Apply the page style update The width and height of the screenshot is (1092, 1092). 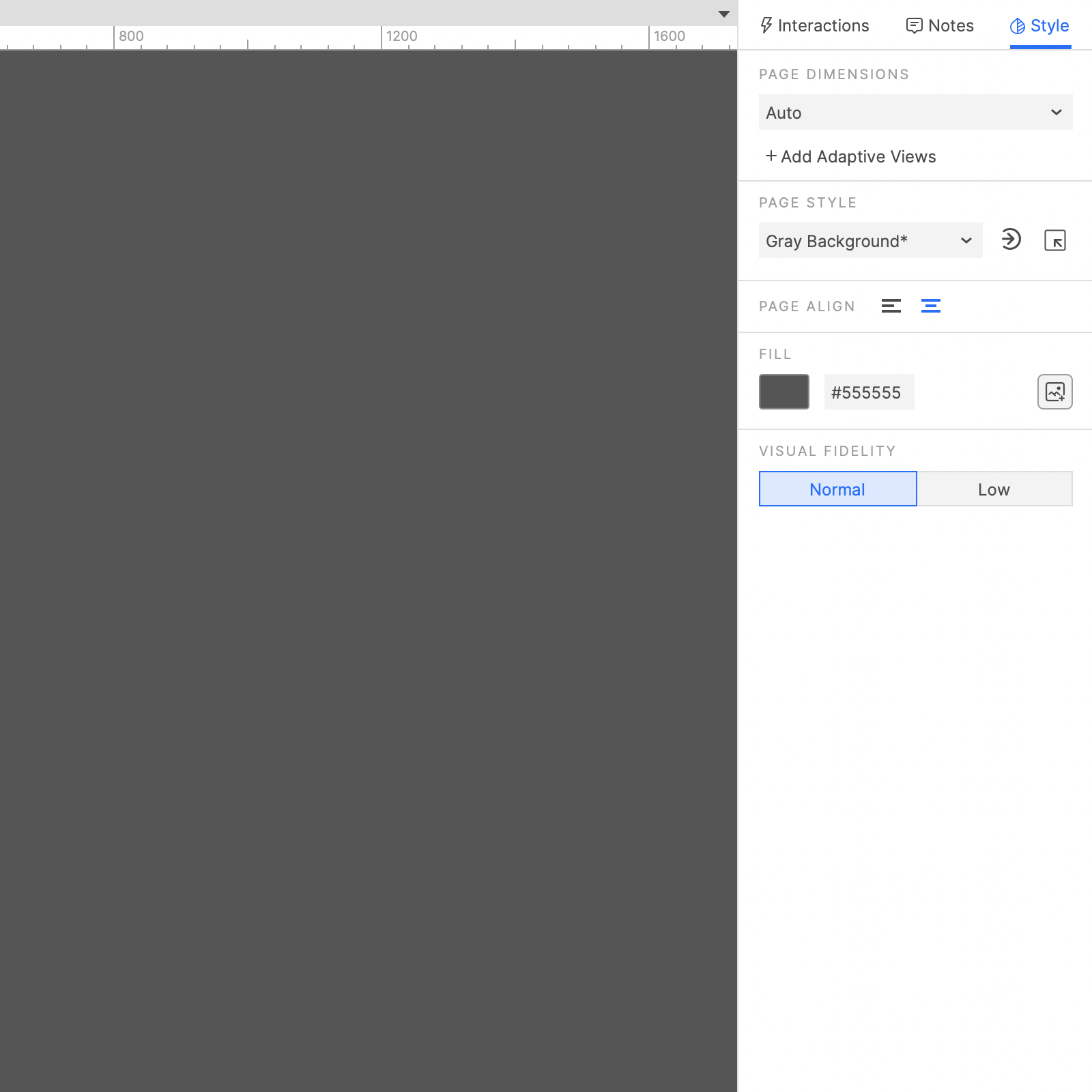click(1012, 240)
